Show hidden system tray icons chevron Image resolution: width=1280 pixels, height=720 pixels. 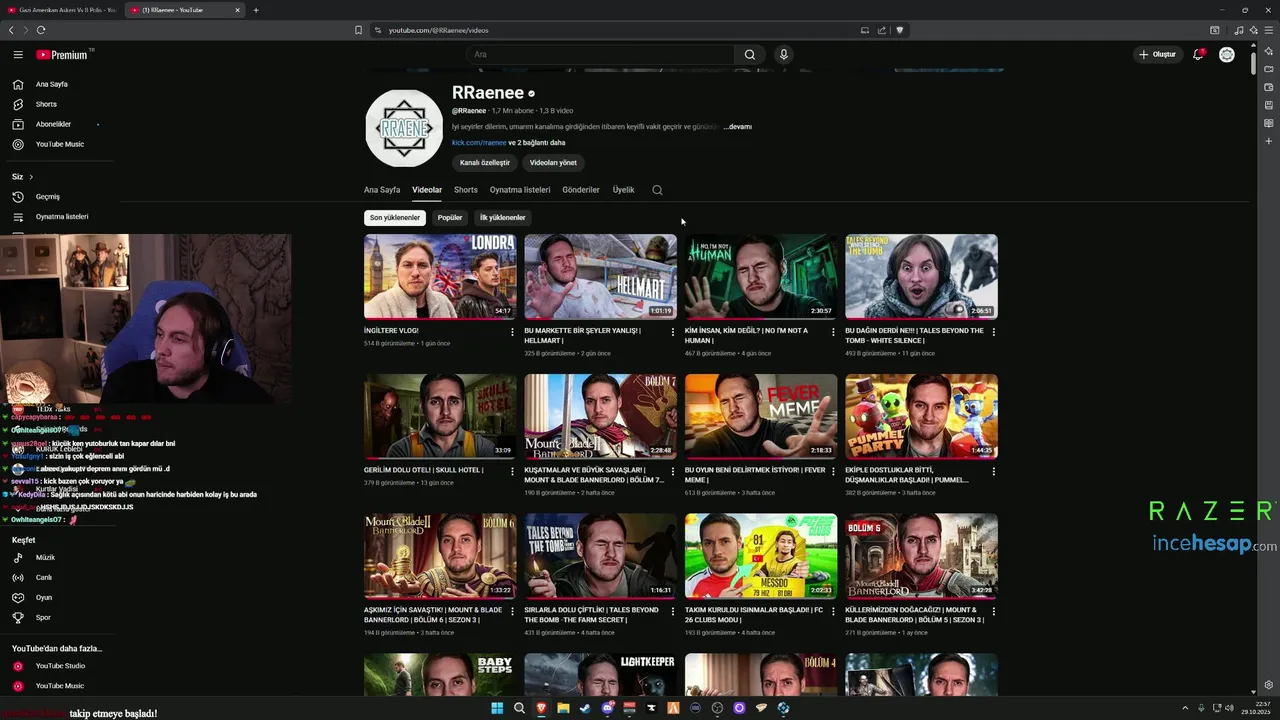point(1185,708)
